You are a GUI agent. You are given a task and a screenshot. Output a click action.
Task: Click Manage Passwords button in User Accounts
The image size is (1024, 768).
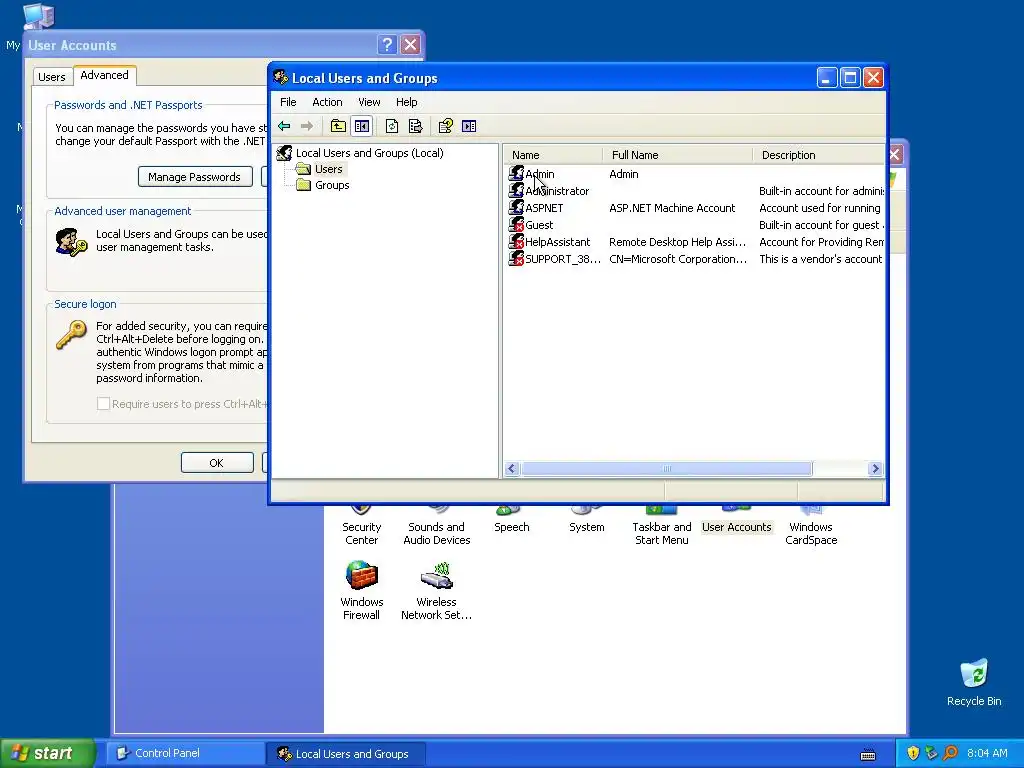pyautogui.click(x=195, y=177)
